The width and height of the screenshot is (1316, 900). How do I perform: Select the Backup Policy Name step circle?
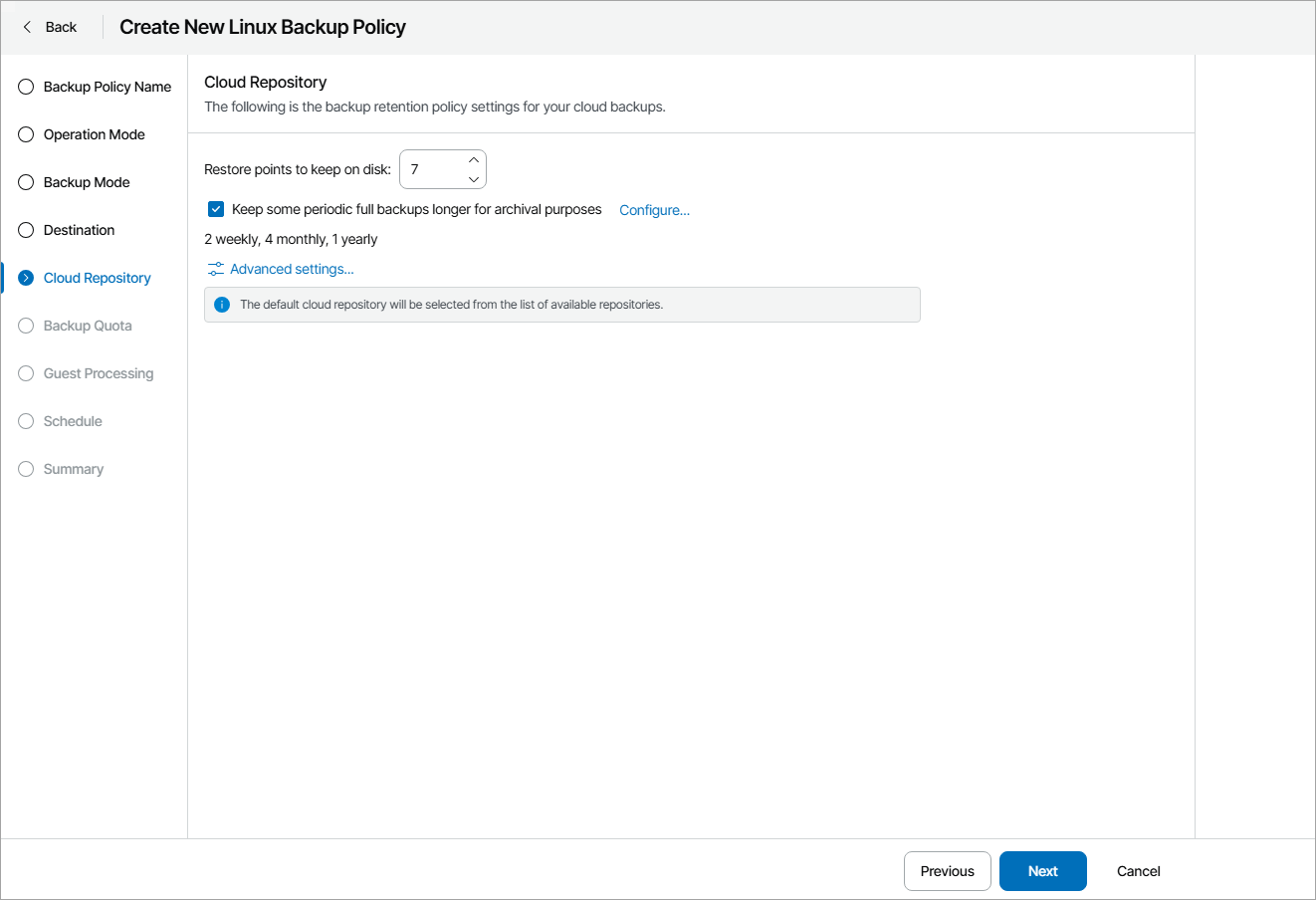pos(26,87)
